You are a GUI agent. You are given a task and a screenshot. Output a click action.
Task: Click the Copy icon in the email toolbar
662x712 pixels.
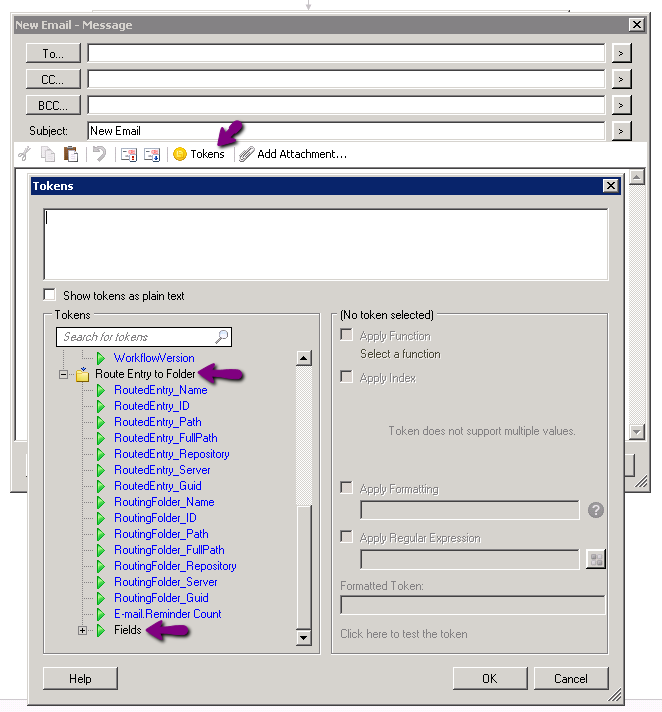(48, 154)
